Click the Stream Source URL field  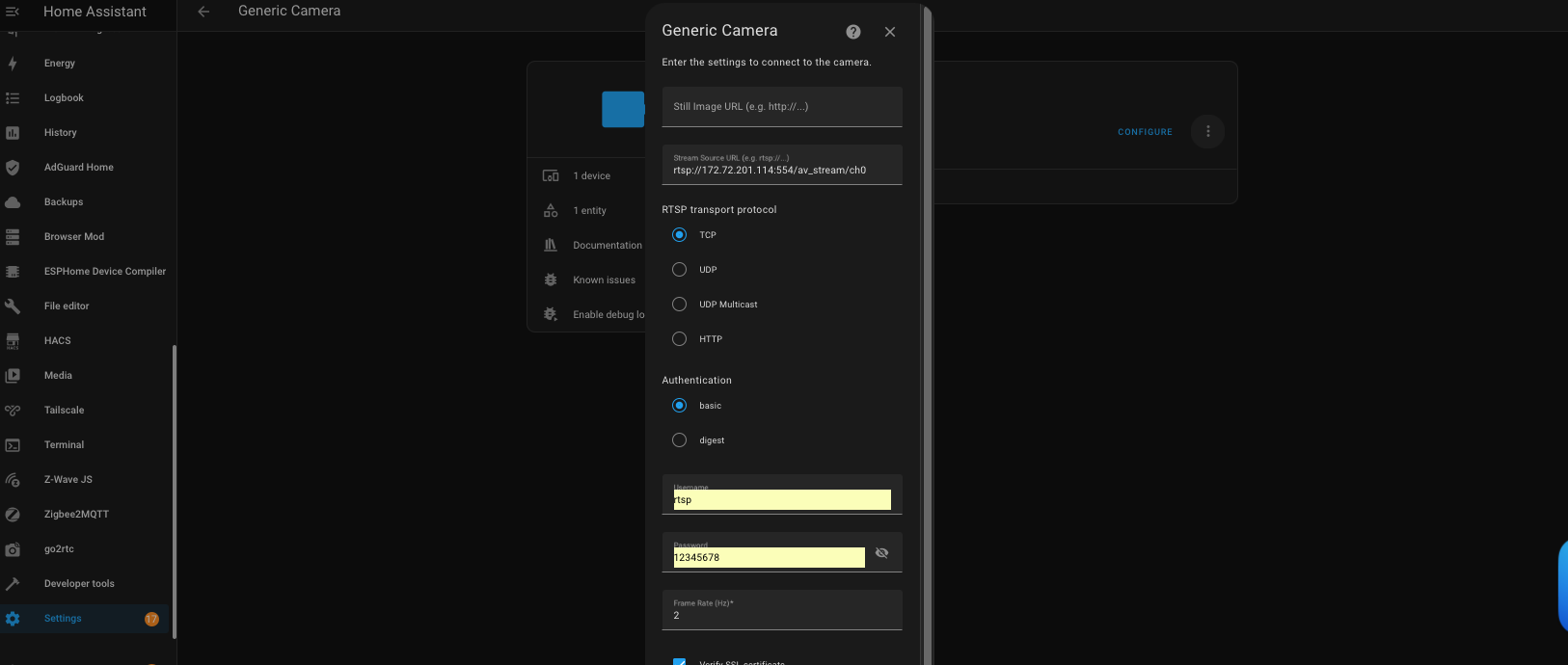tap(782, 165)
